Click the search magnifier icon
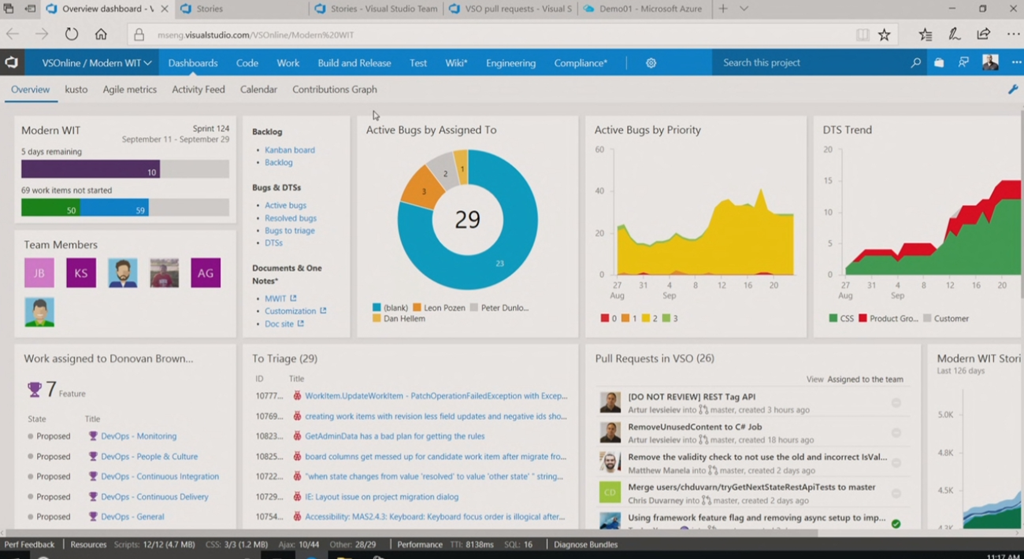Viewport: 1024px width, 559px height. (x=915, y=63)
